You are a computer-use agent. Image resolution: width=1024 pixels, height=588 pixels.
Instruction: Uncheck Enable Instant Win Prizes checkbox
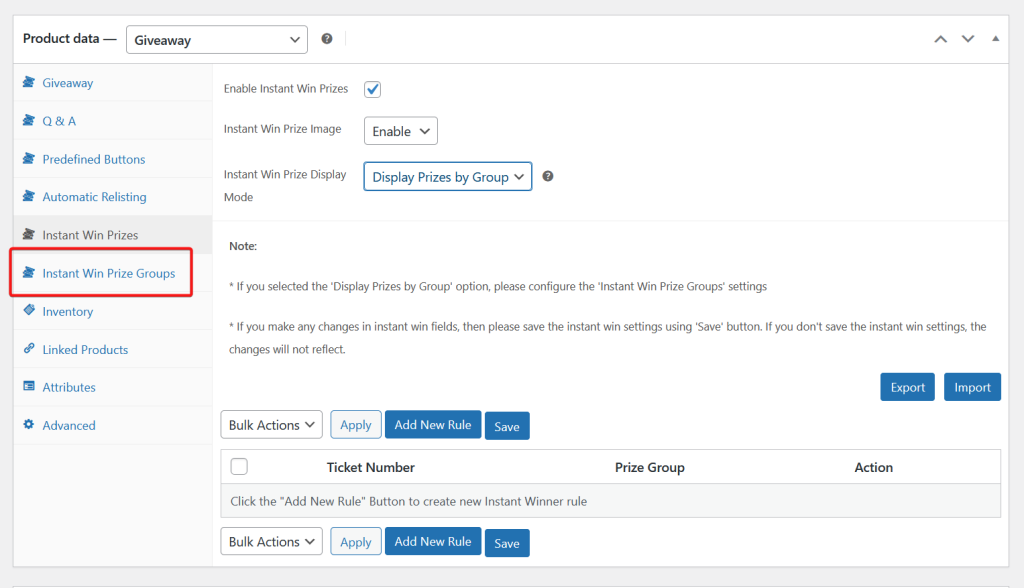click(373, 89)
